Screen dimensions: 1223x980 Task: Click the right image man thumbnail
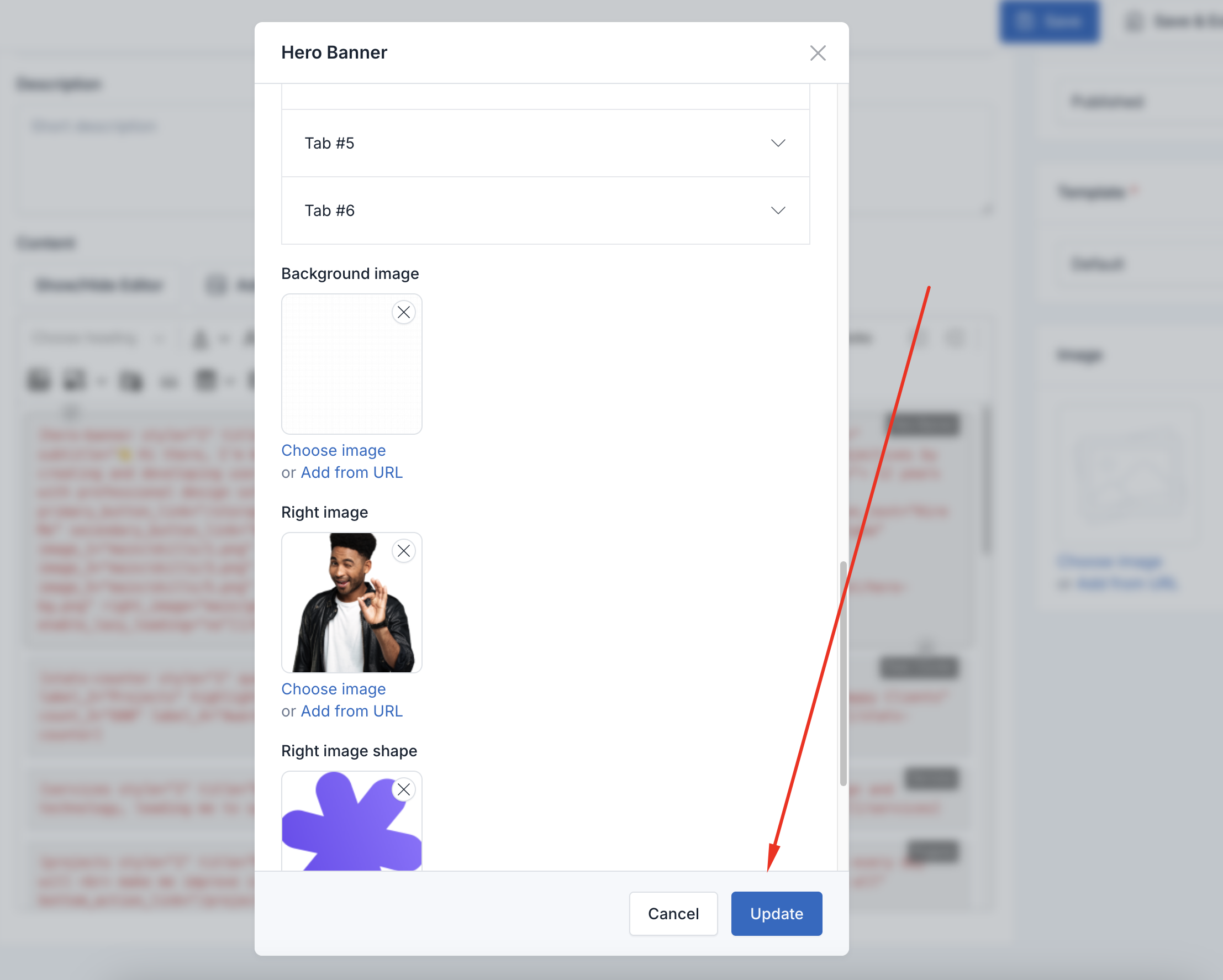coord(352,603)
